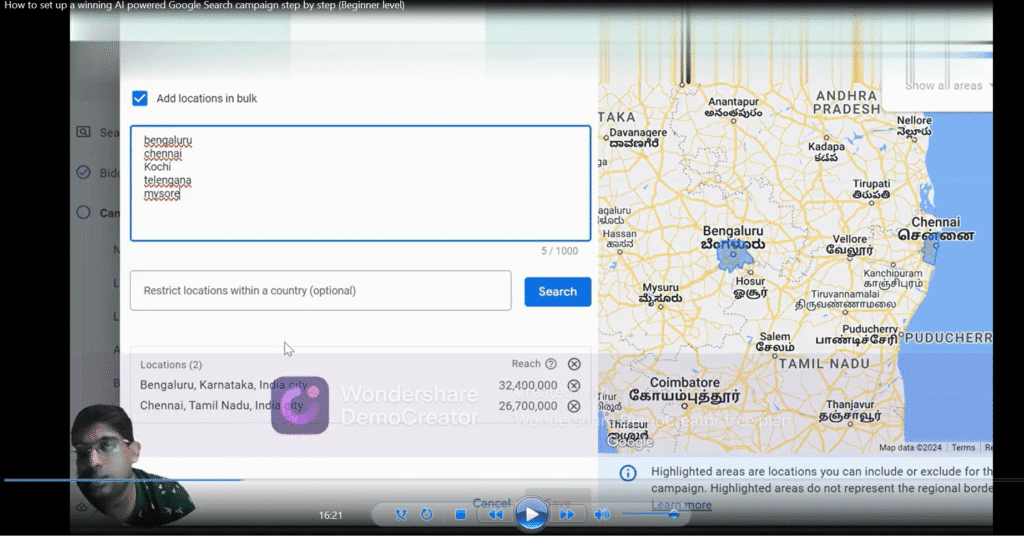This screenshot has height=536, width=1024.
Task: Click the blue Search button
Action: click(557, 292)
